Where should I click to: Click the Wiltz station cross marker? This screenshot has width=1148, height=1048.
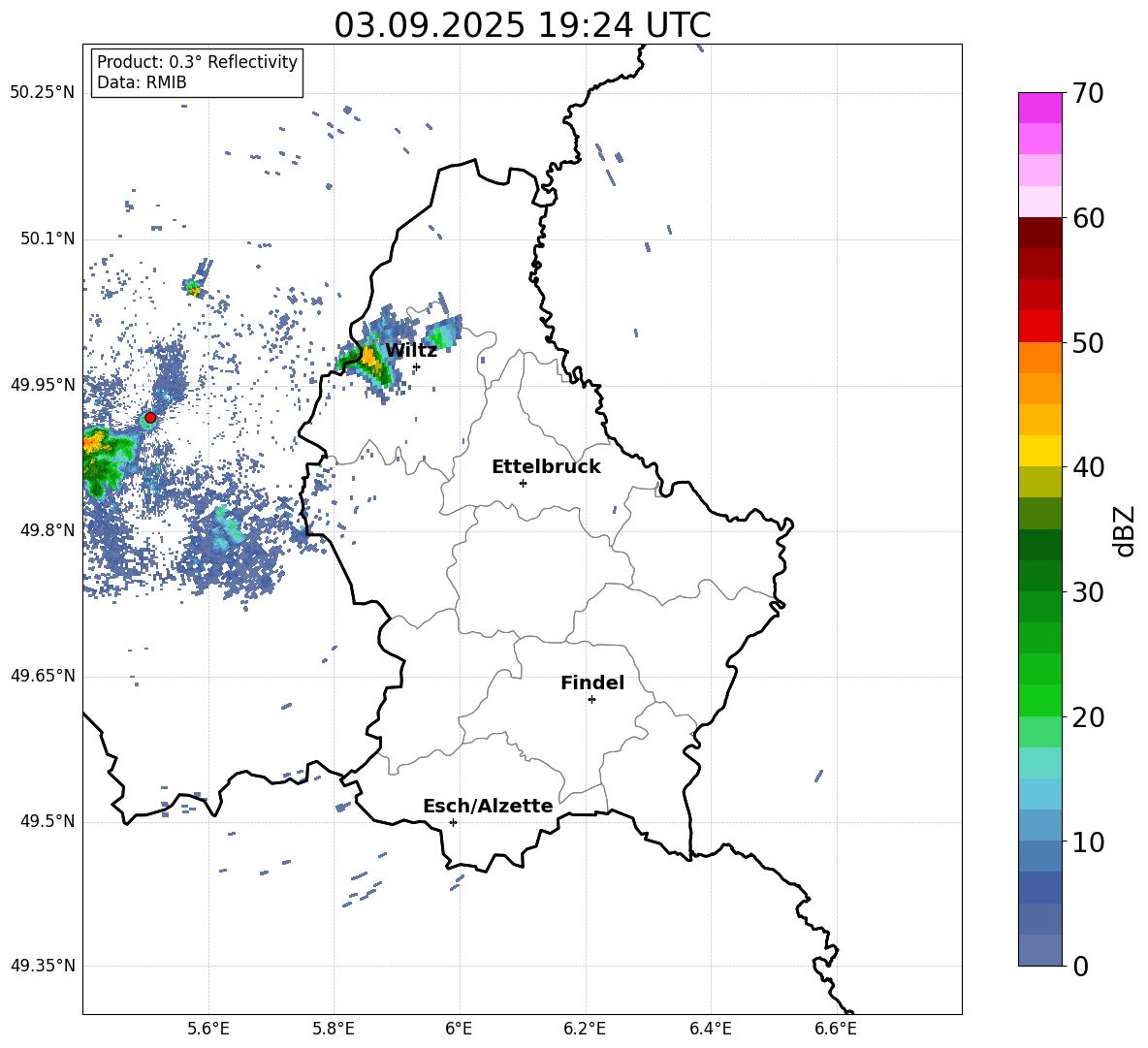pos(416,367)
